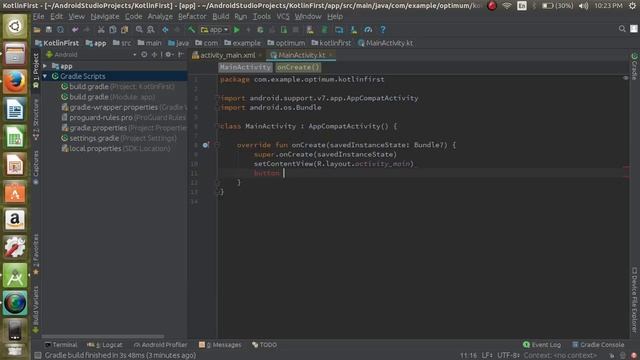Viewport: 640px width, 360px height.
Task: Open the Event Log
Action: [542, 345]
